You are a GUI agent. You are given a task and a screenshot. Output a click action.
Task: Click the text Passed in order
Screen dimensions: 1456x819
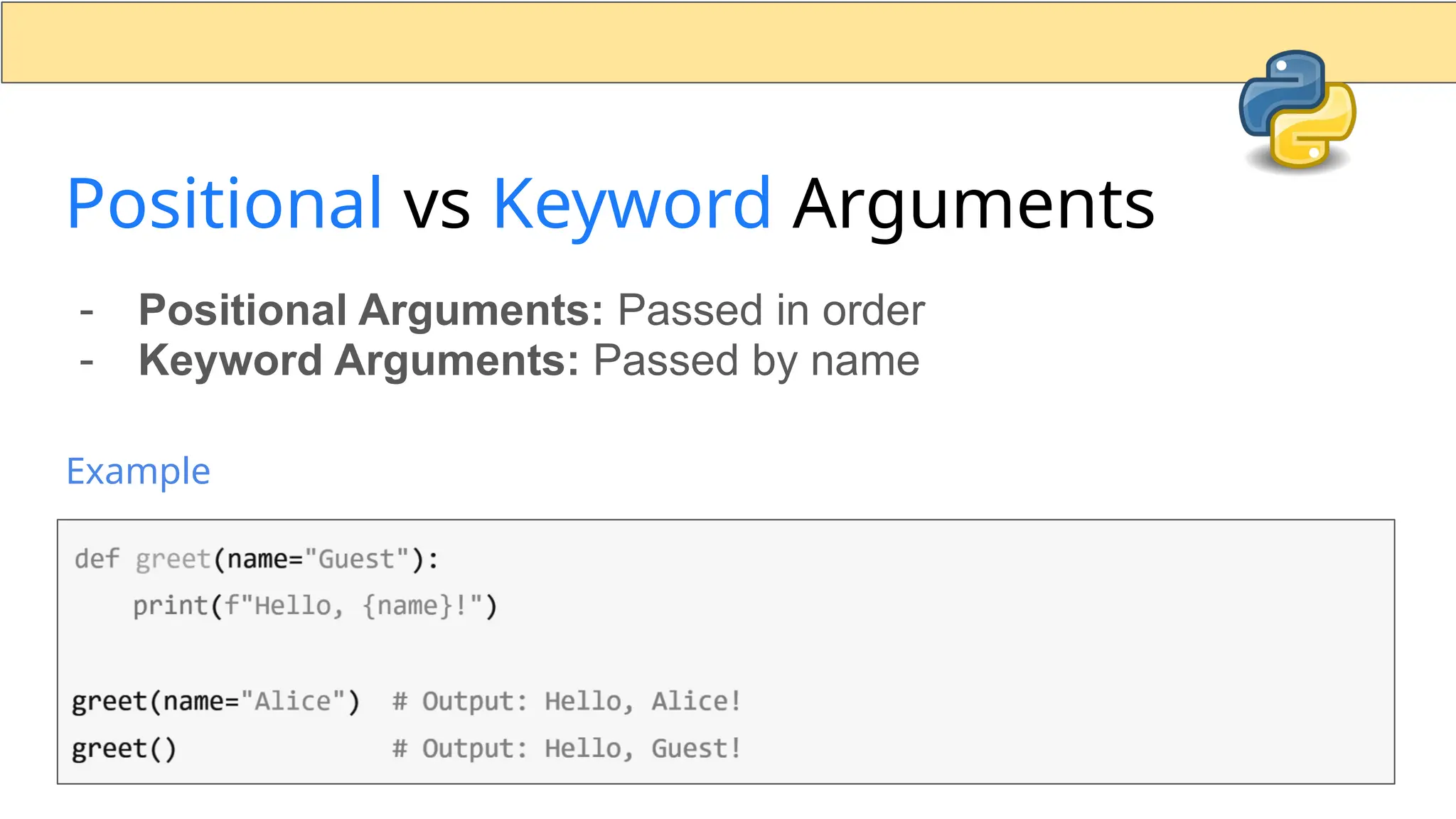(x=771, y=311)
